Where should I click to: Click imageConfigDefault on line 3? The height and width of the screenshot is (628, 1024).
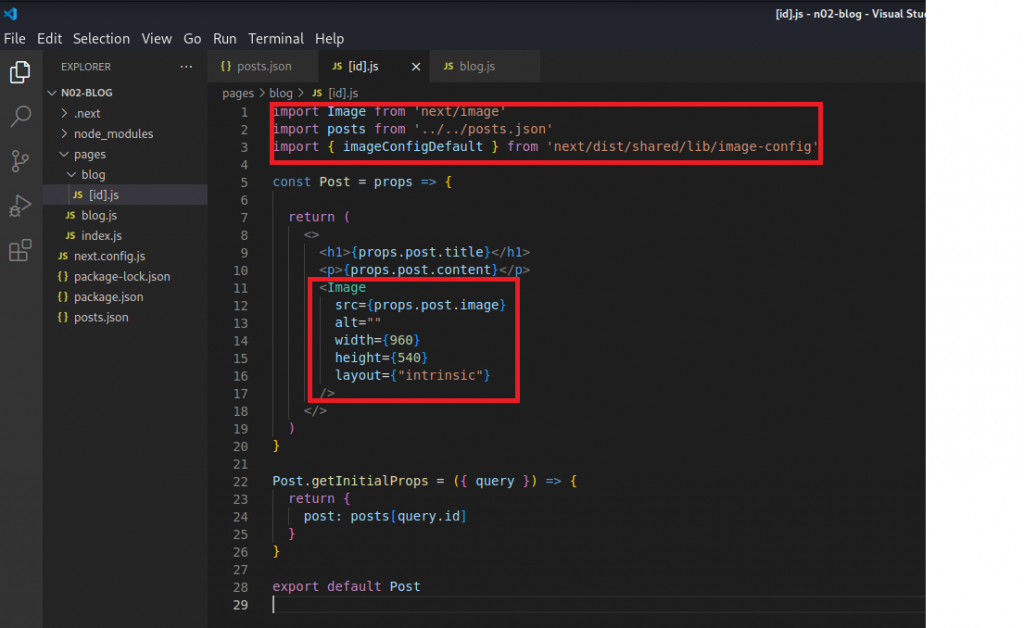tap(413, 147)
